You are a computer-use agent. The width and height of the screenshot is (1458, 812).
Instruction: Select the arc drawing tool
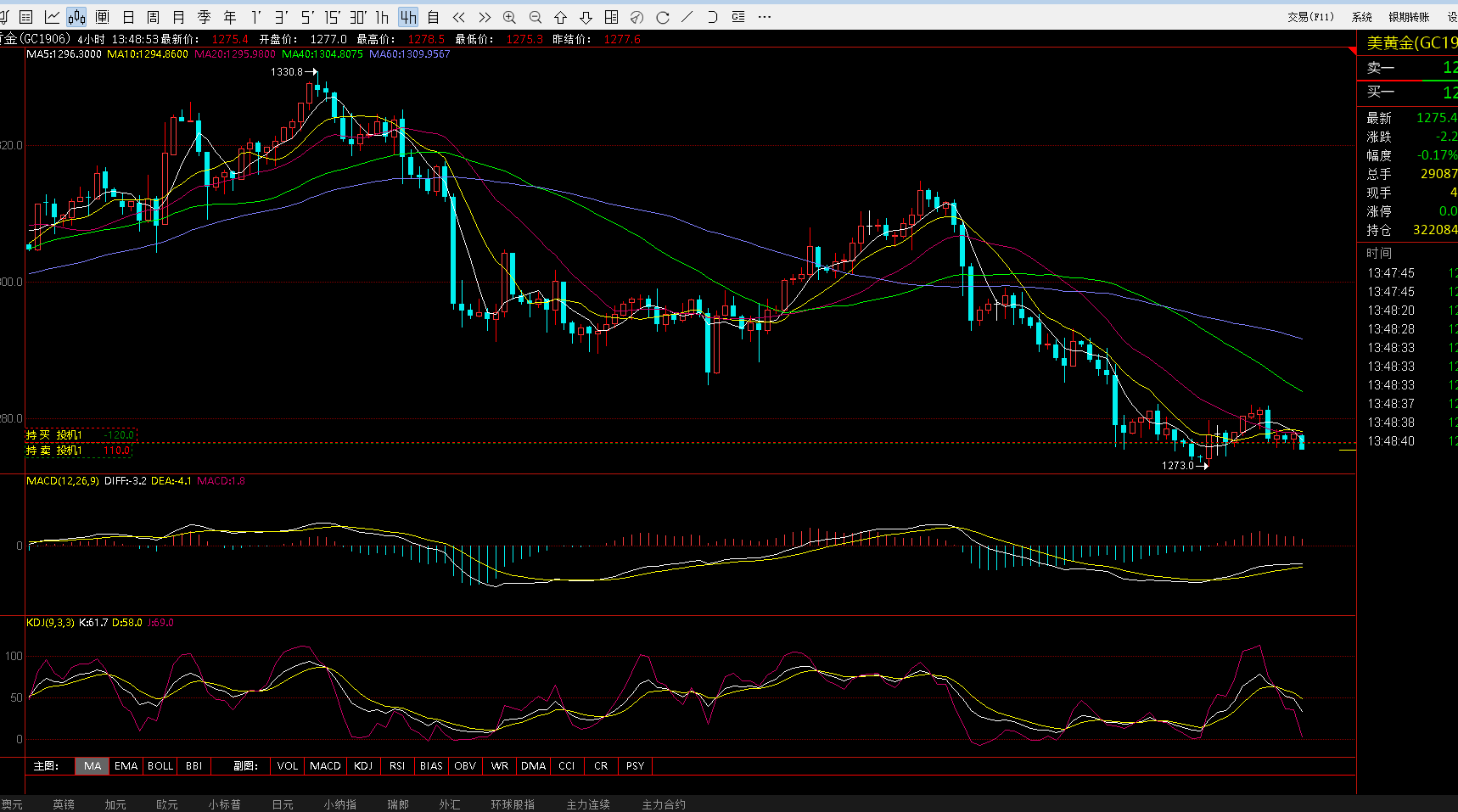coord(713,17)
